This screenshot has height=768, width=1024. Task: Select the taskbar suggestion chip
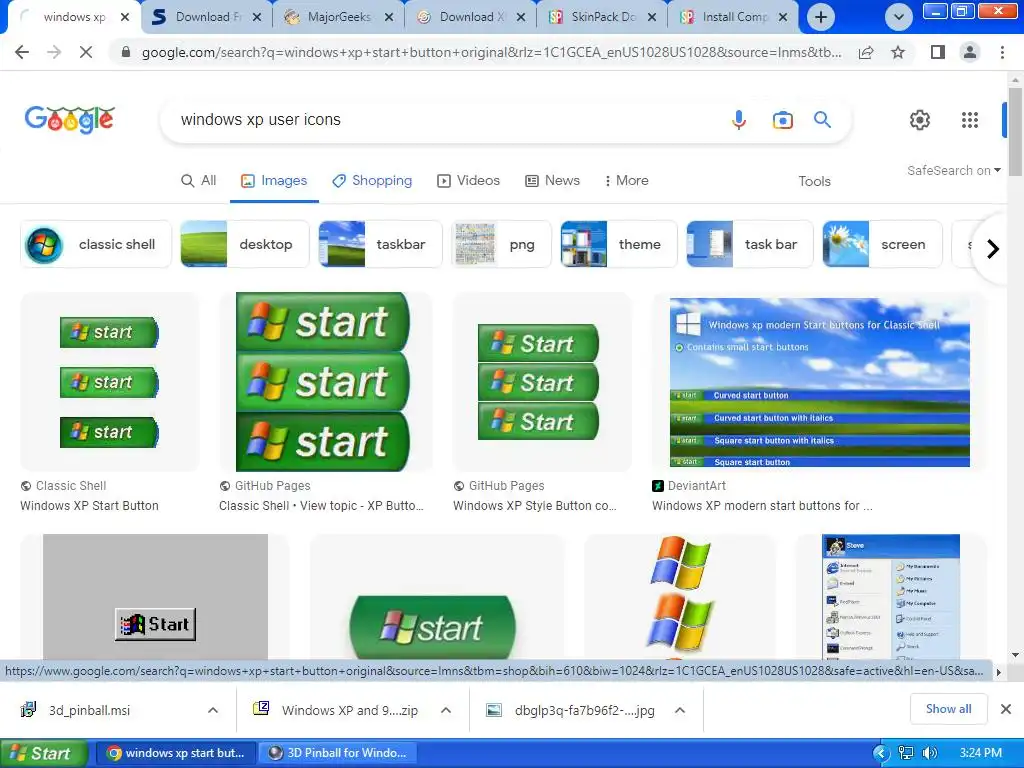pyautogui.click(x=380, y=244)
